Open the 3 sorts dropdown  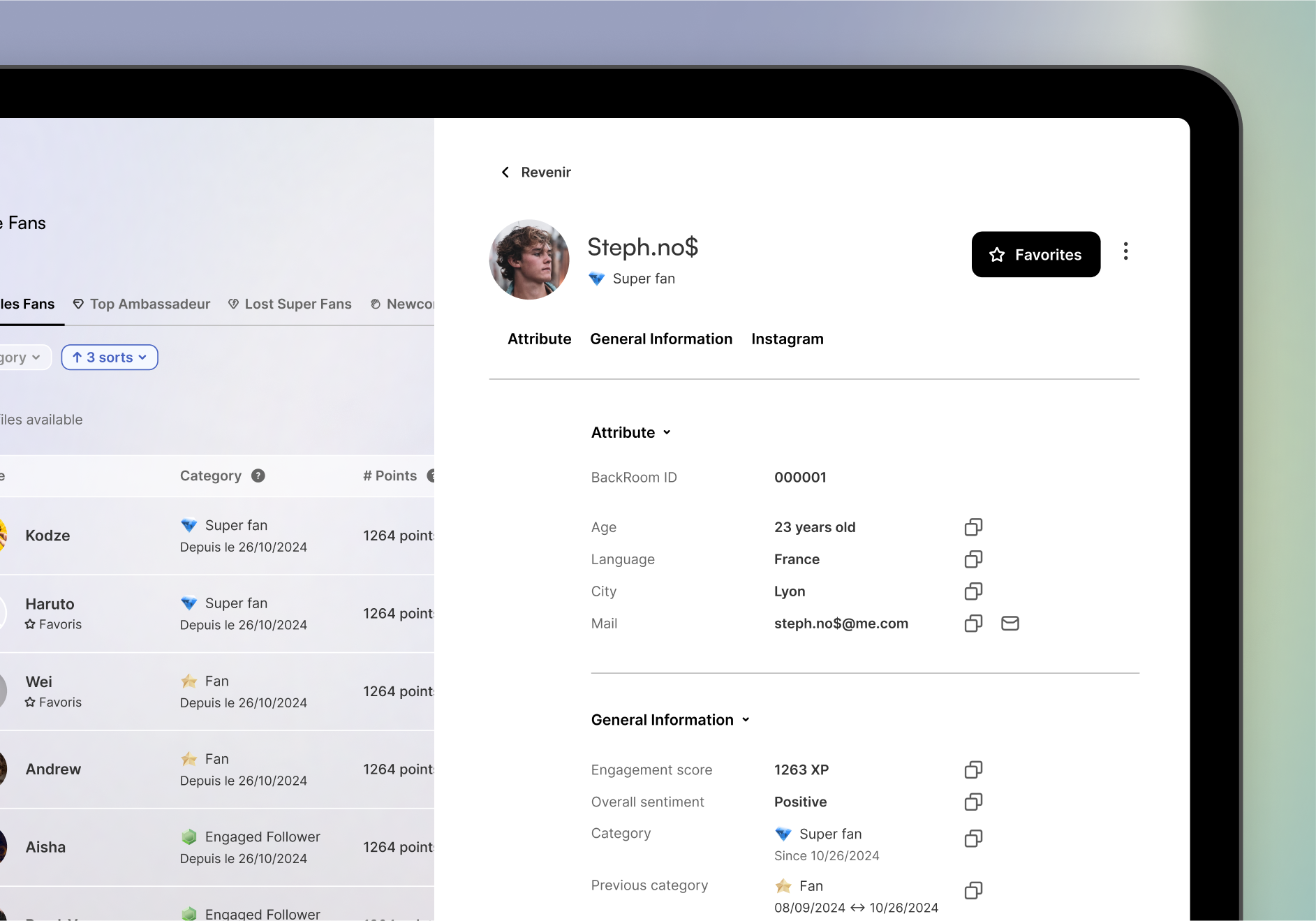coord(110,358)
